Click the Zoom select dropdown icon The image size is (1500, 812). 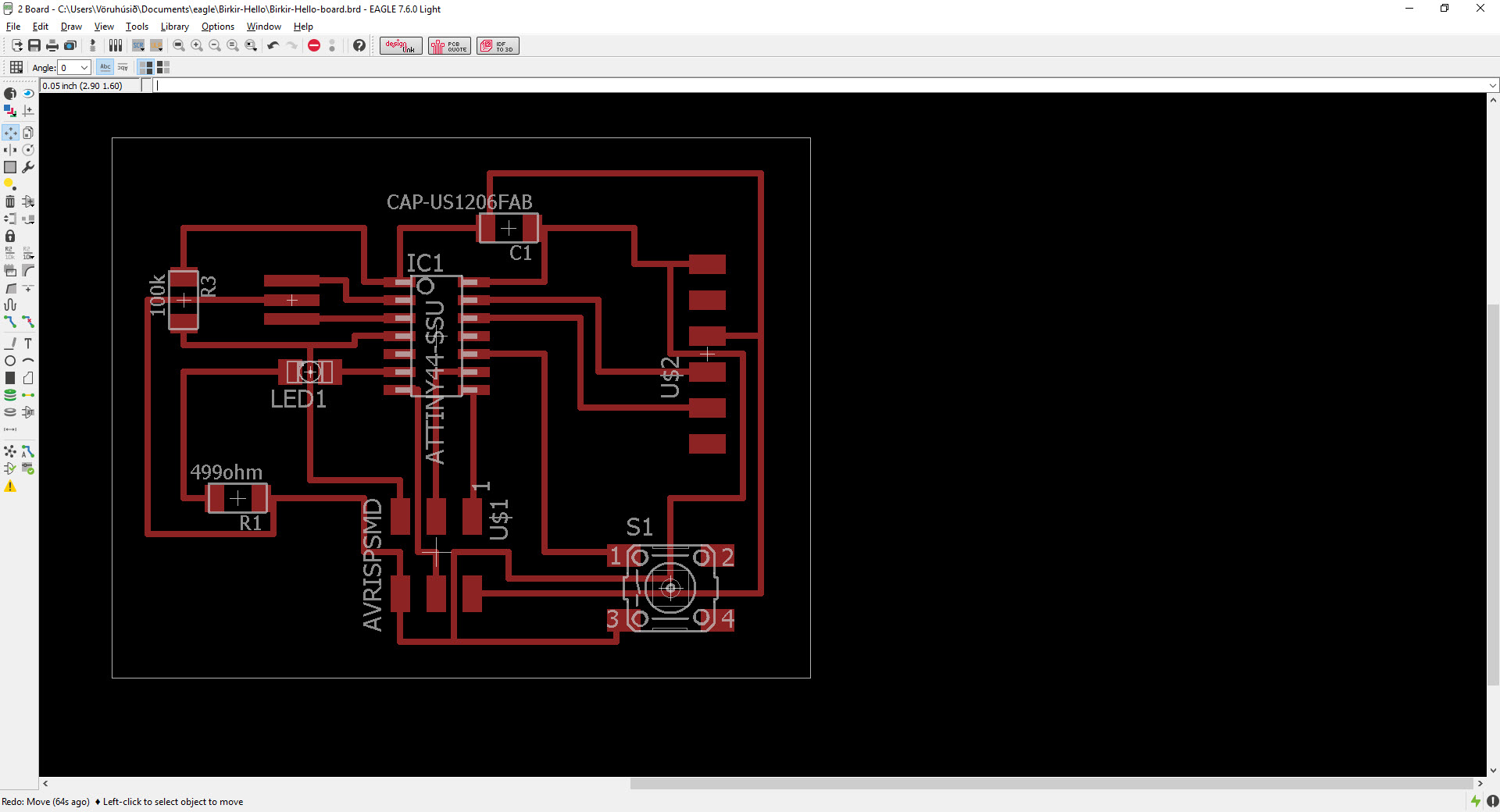[x=251, y=45]
